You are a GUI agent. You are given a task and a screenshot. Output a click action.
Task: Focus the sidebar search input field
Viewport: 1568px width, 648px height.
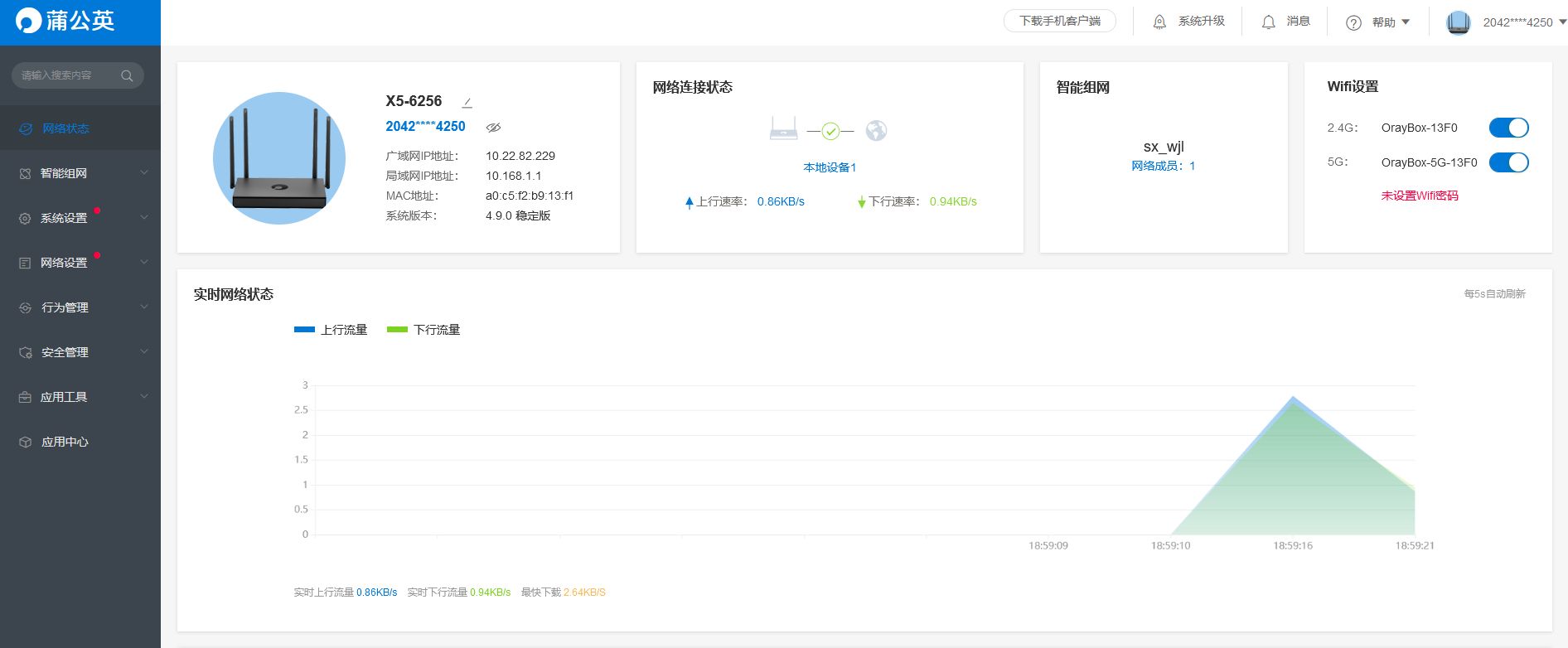[77, 75]
